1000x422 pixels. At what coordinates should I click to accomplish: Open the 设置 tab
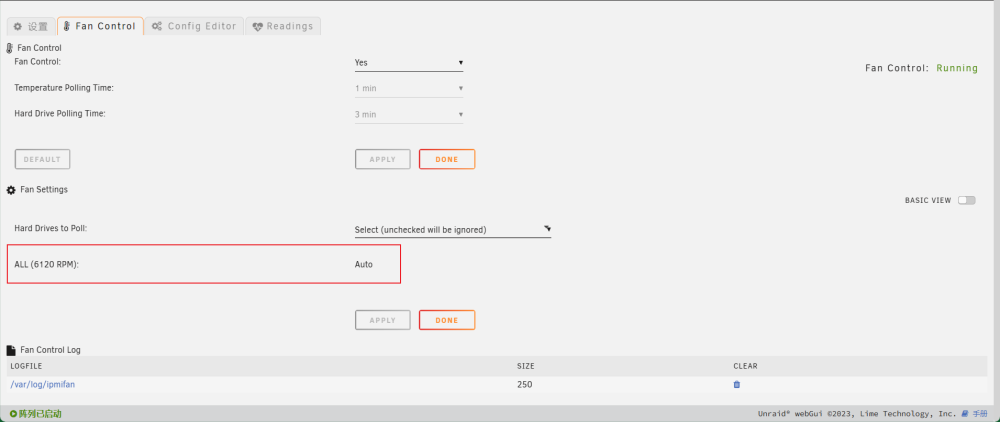(31, 26)
